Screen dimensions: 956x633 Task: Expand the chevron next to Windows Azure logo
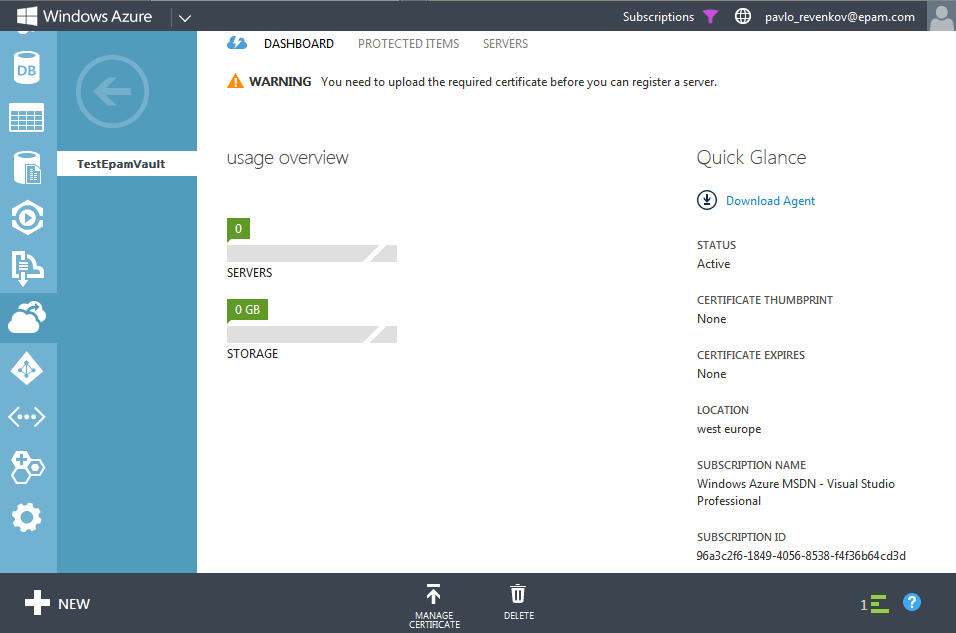tap(185, 16)
